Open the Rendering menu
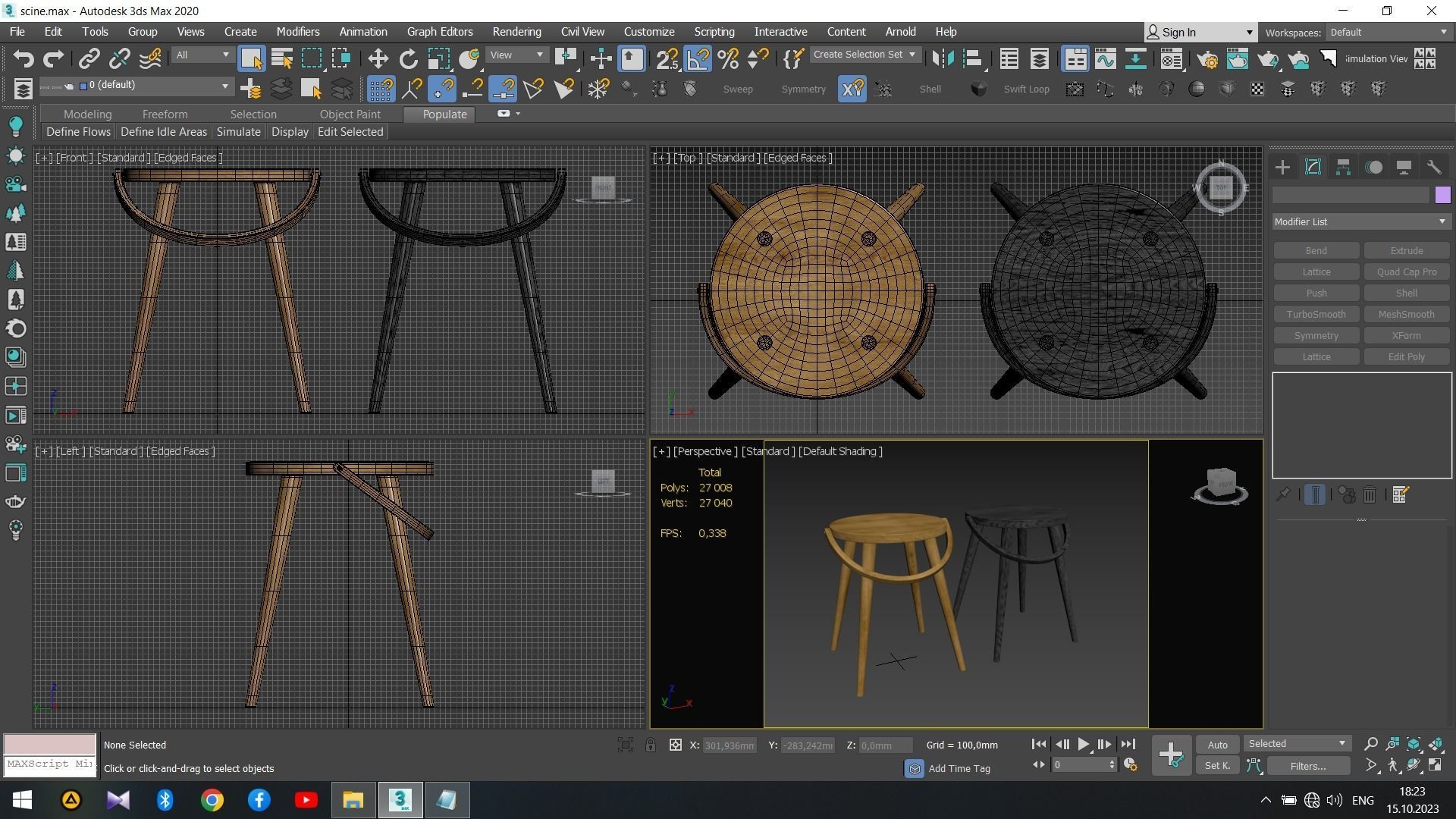Image resolution: width=1456 pixels, height=819 pixels. tap(516, 32)
